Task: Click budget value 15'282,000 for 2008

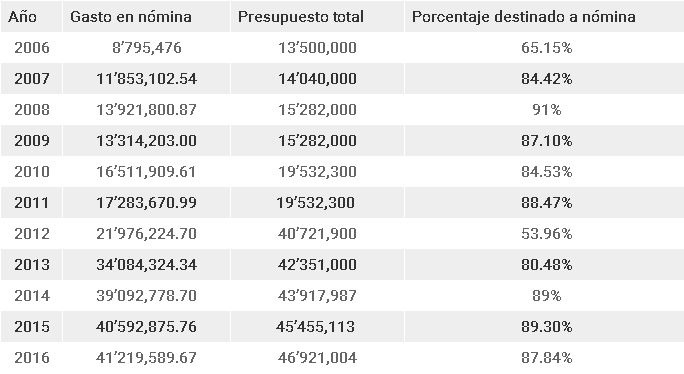Action: click(317, 110)
